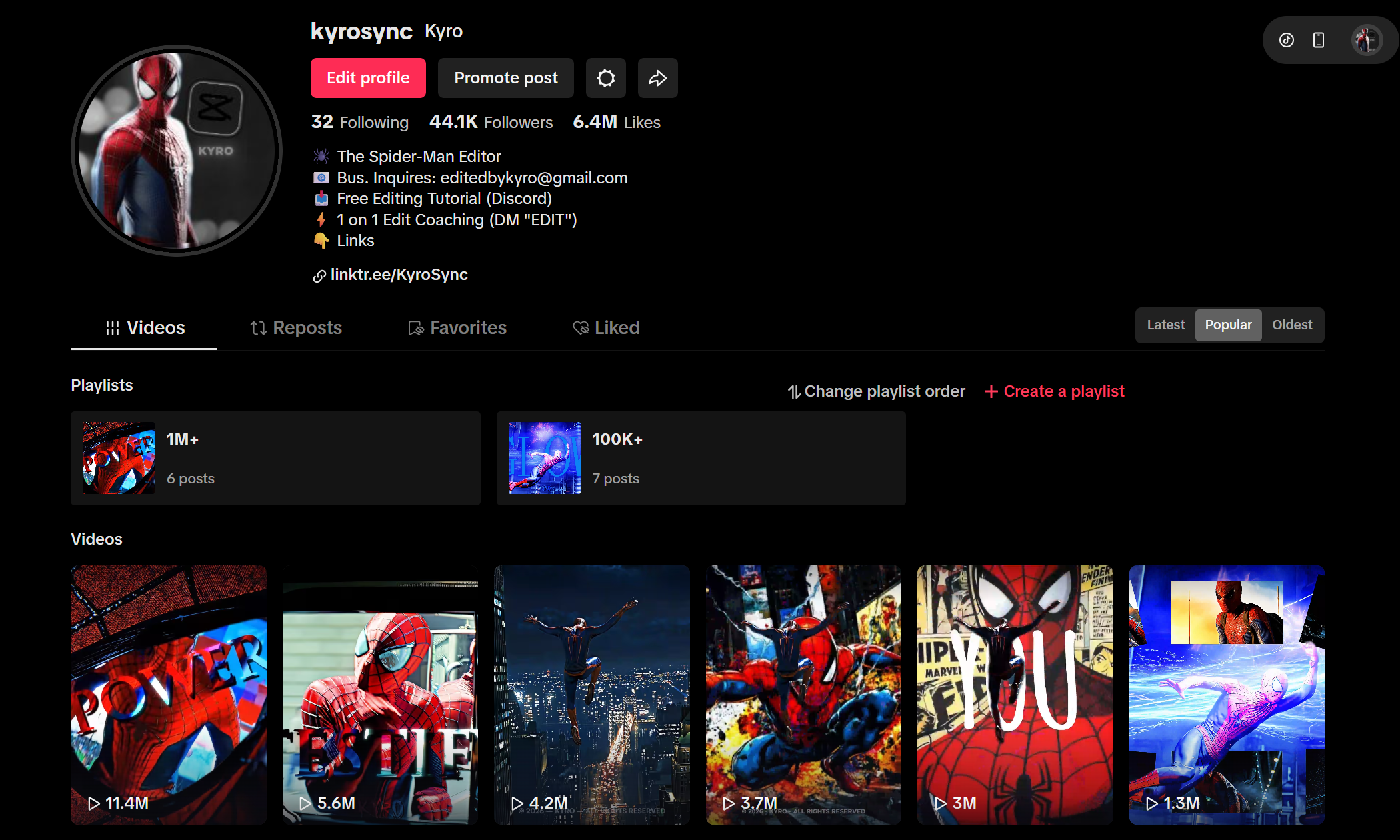
Task: Open the 100K+ playlist with 7 posts
Action: tap(701, 458)
